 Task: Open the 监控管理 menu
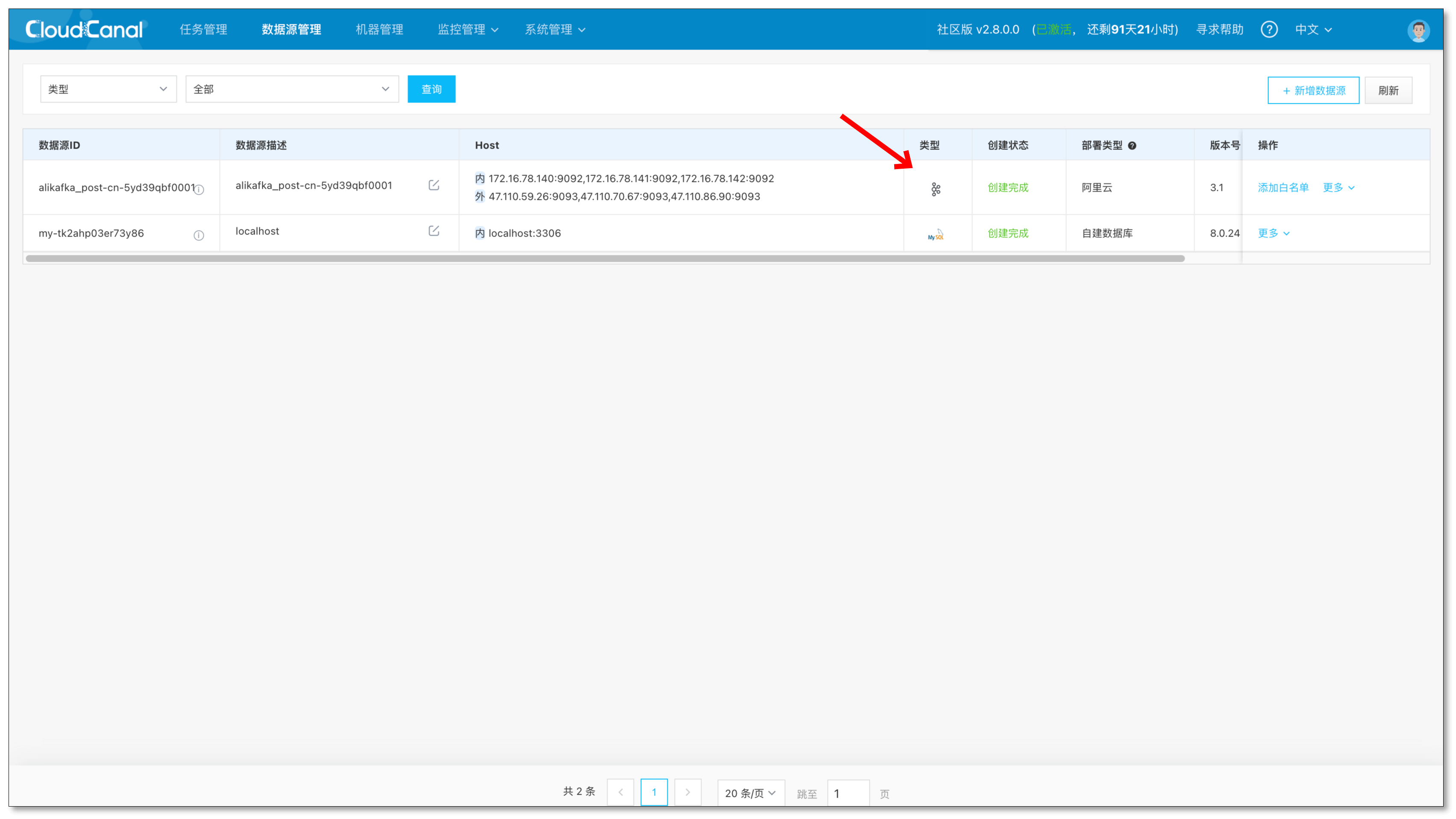[x=467, y=29]
